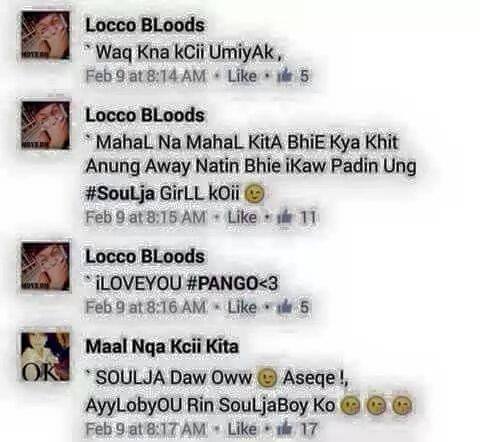Like the 'Waq Kna kCii UmiyAk' comment
The image size is (480, 442).
point(242,76)
